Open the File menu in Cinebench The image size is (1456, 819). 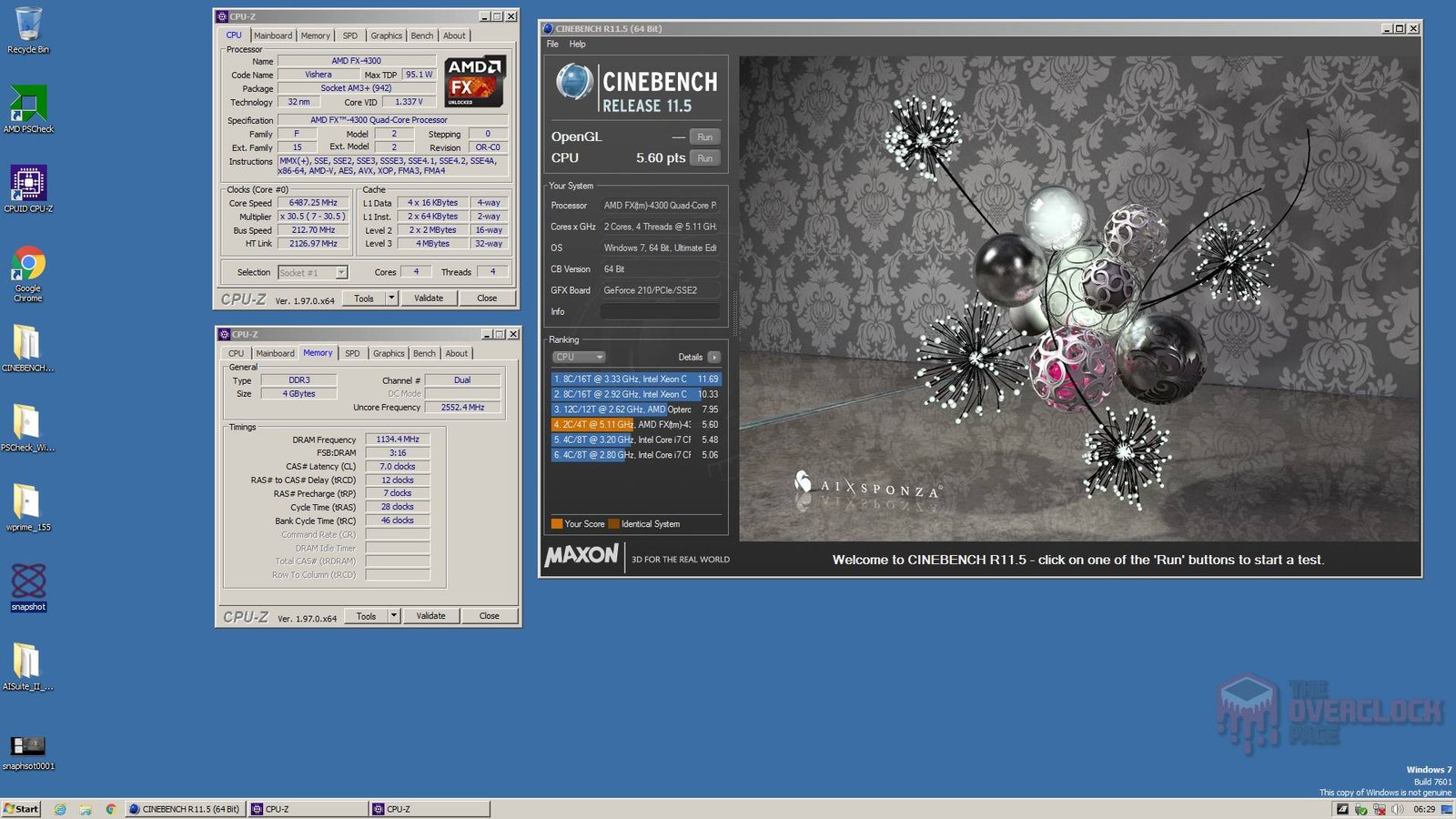[x=552, y=44]
